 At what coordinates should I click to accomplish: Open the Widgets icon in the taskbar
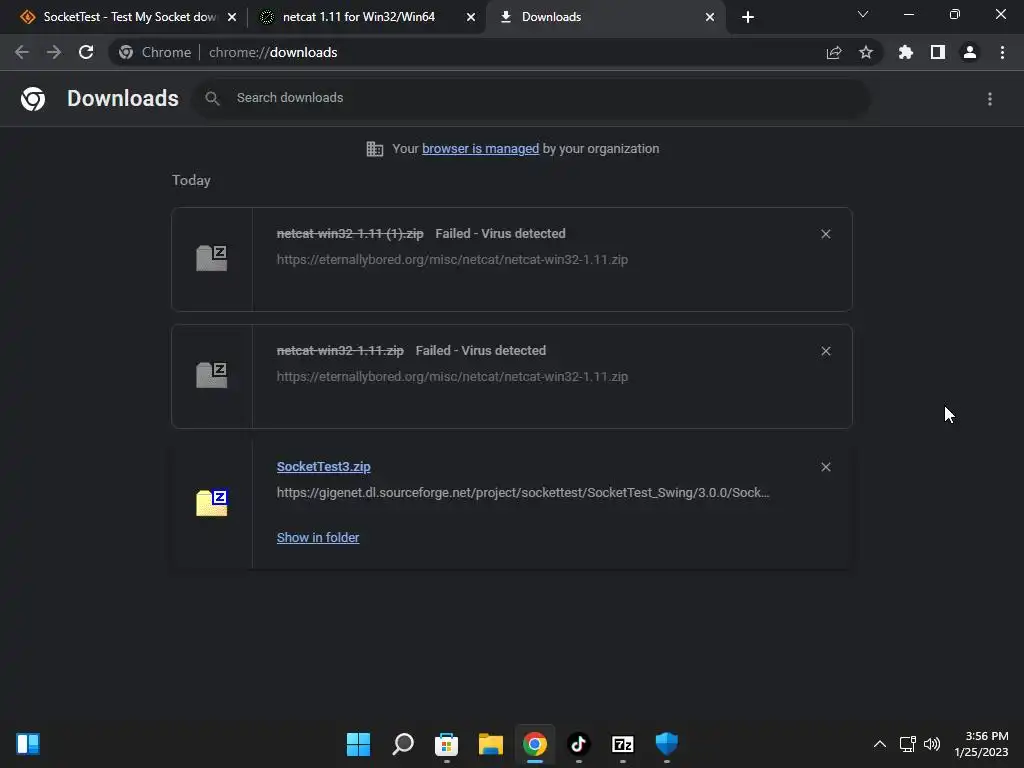click(x=28, y=744)
